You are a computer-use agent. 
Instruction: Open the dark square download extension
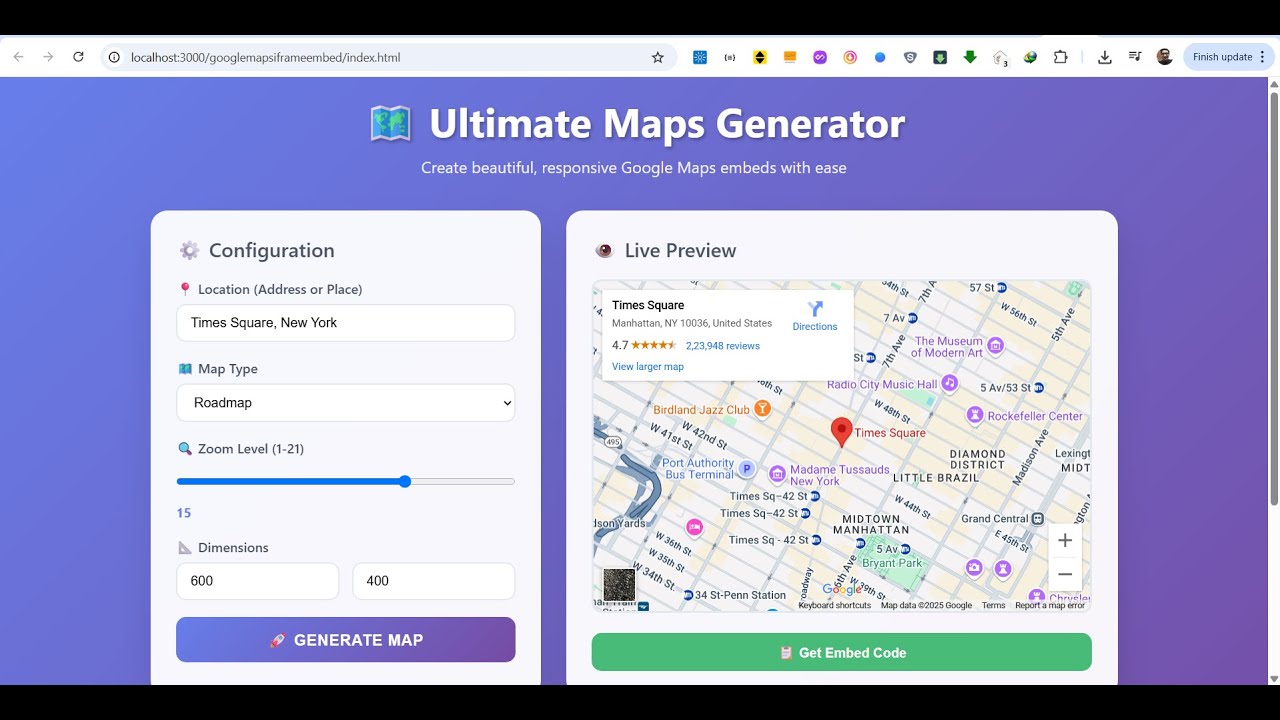pyautogui.click(x=940, y=57)
